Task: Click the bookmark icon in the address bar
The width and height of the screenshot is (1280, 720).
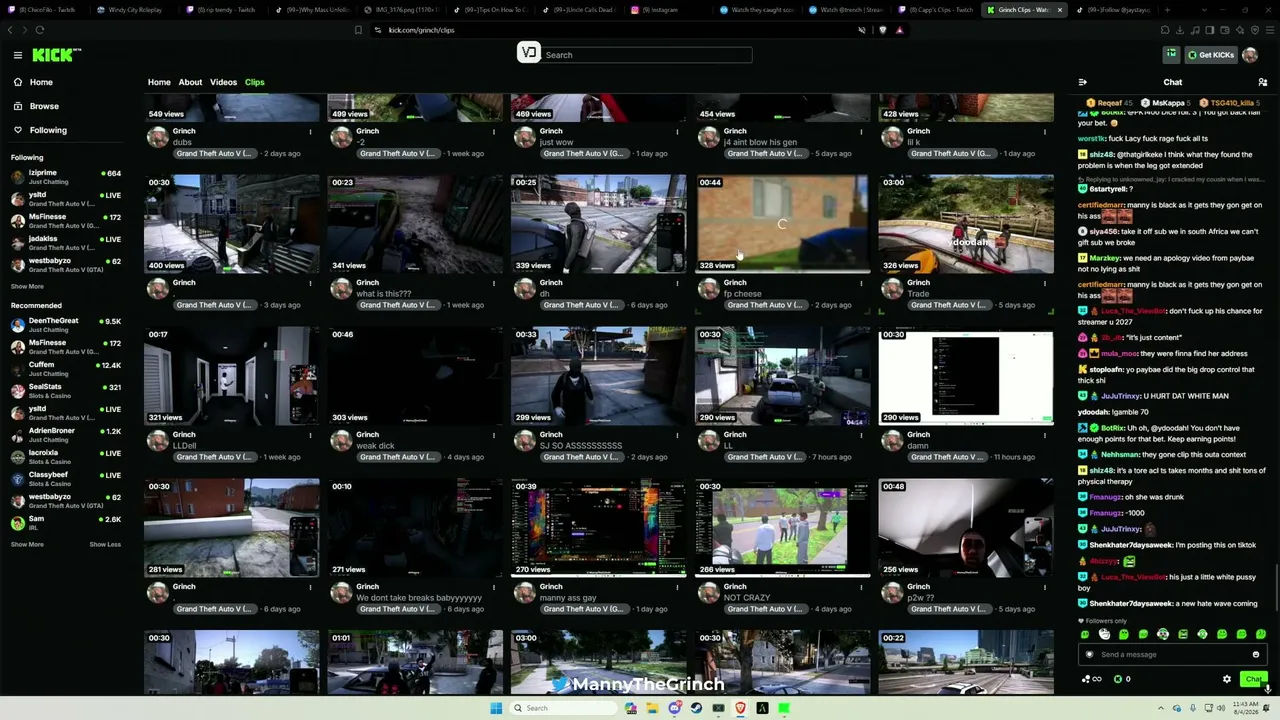Action: coord(358,30)
